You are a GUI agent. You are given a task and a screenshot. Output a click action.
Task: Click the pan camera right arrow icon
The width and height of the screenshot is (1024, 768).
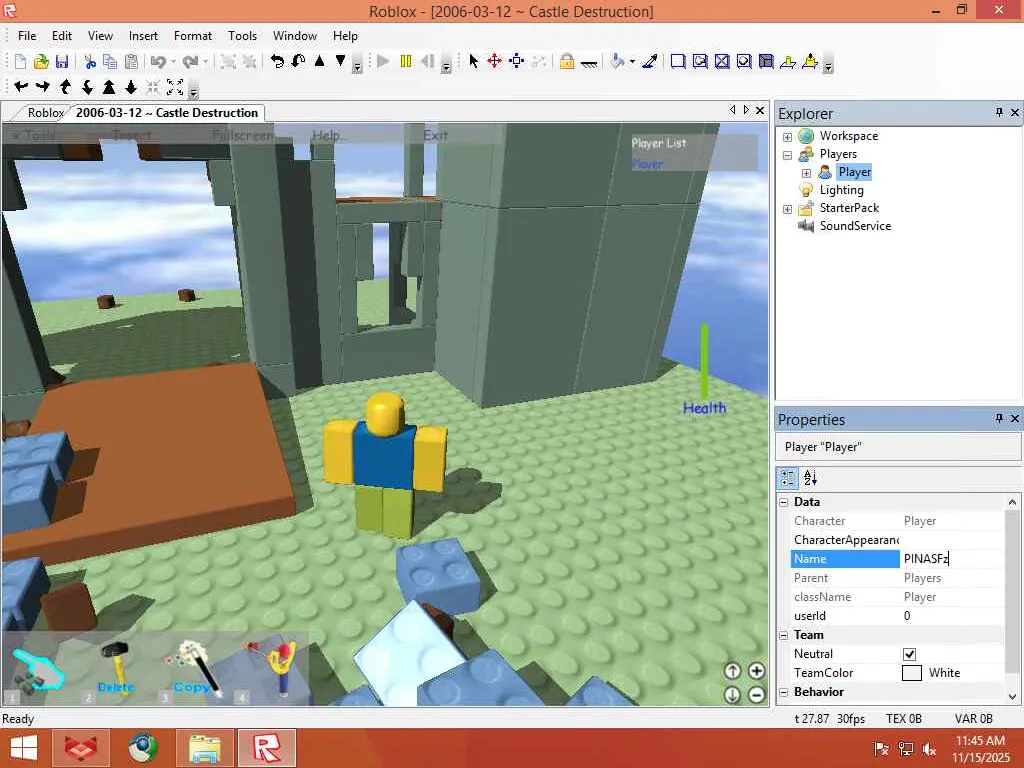coord(42,86)
